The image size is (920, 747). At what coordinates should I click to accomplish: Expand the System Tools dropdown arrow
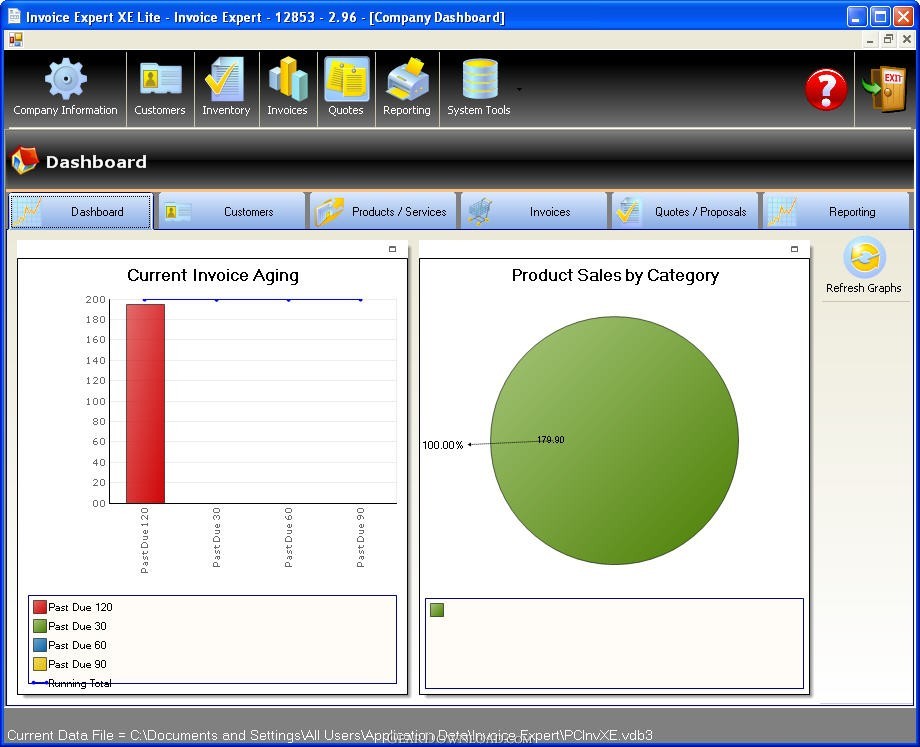pos(519,89)
